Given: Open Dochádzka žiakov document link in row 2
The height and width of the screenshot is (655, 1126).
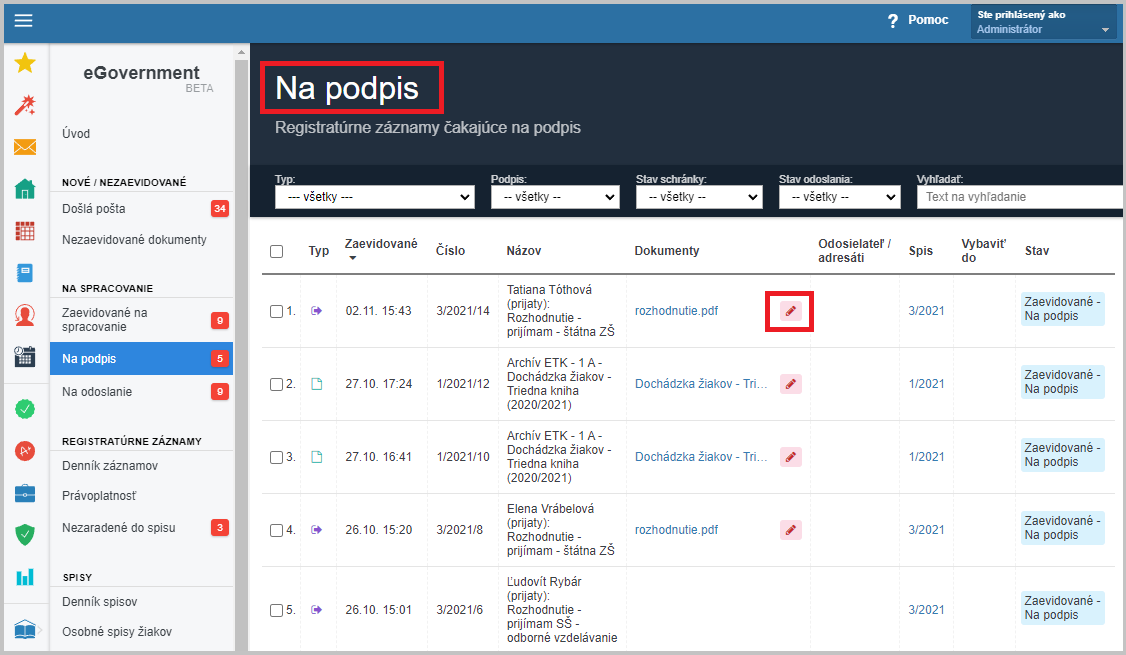Looking at the screenshot, I should tap(701, 384).
